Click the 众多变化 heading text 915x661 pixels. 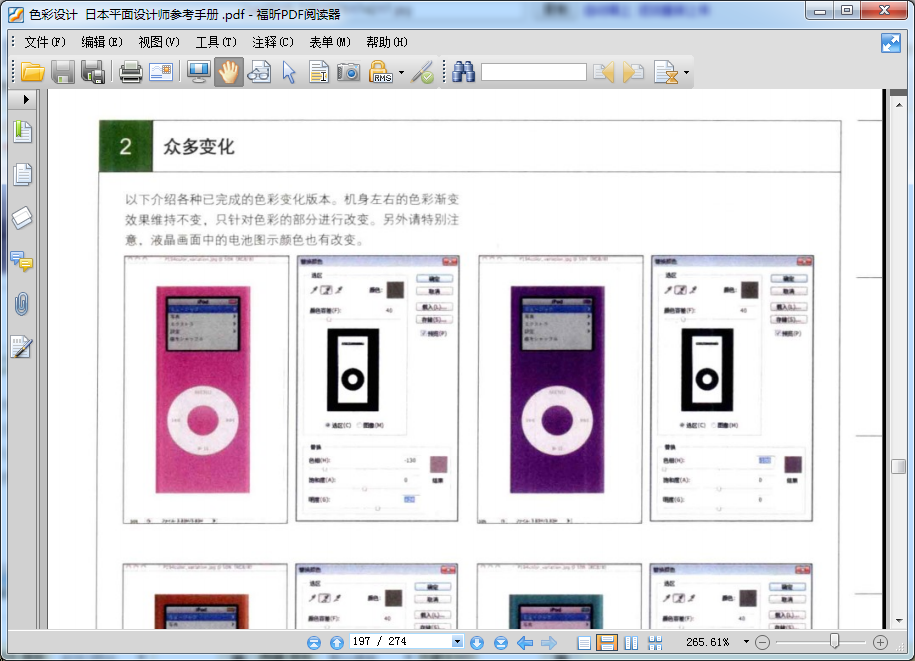click(199, 146)
